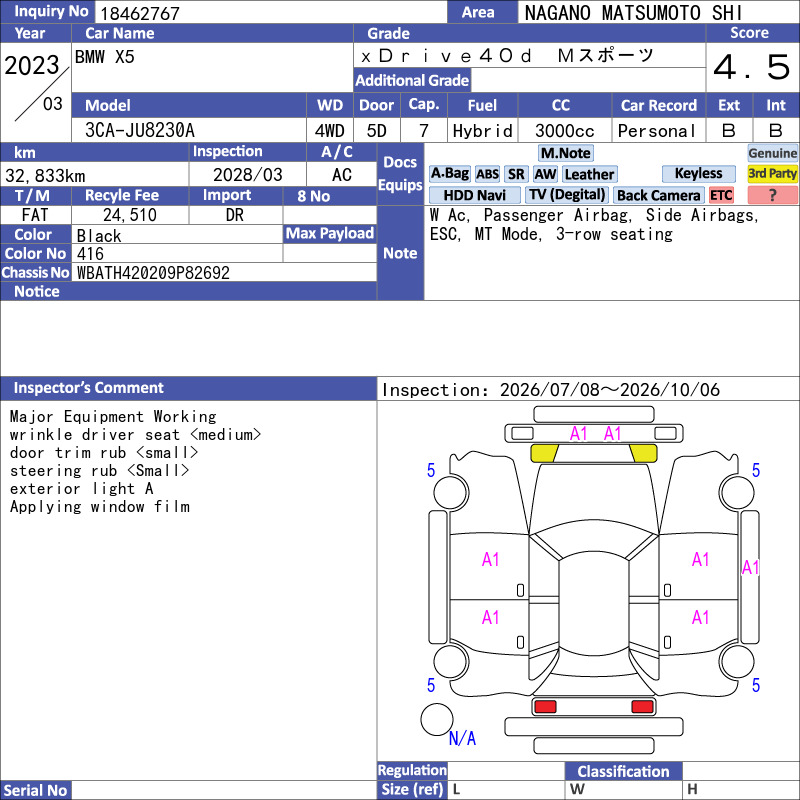Click the ABS equipment badge
800x800 pixels.
pos(487,174)
